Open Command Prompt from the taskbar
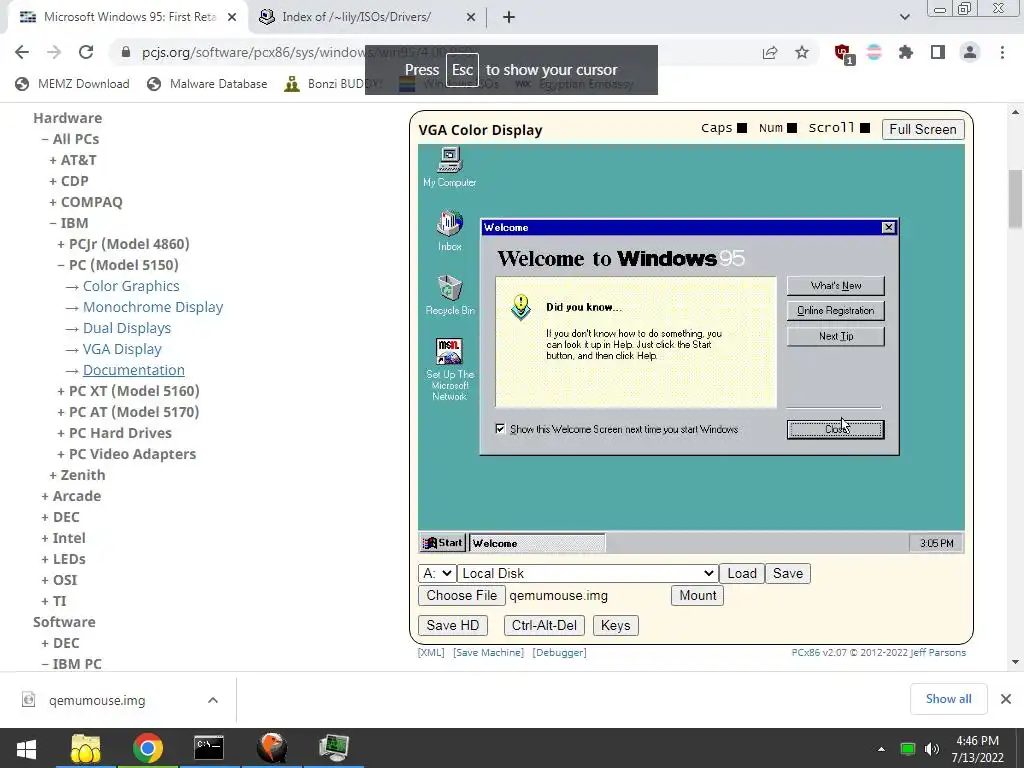This screenshot has width=1024, height=768. point(209,748)
